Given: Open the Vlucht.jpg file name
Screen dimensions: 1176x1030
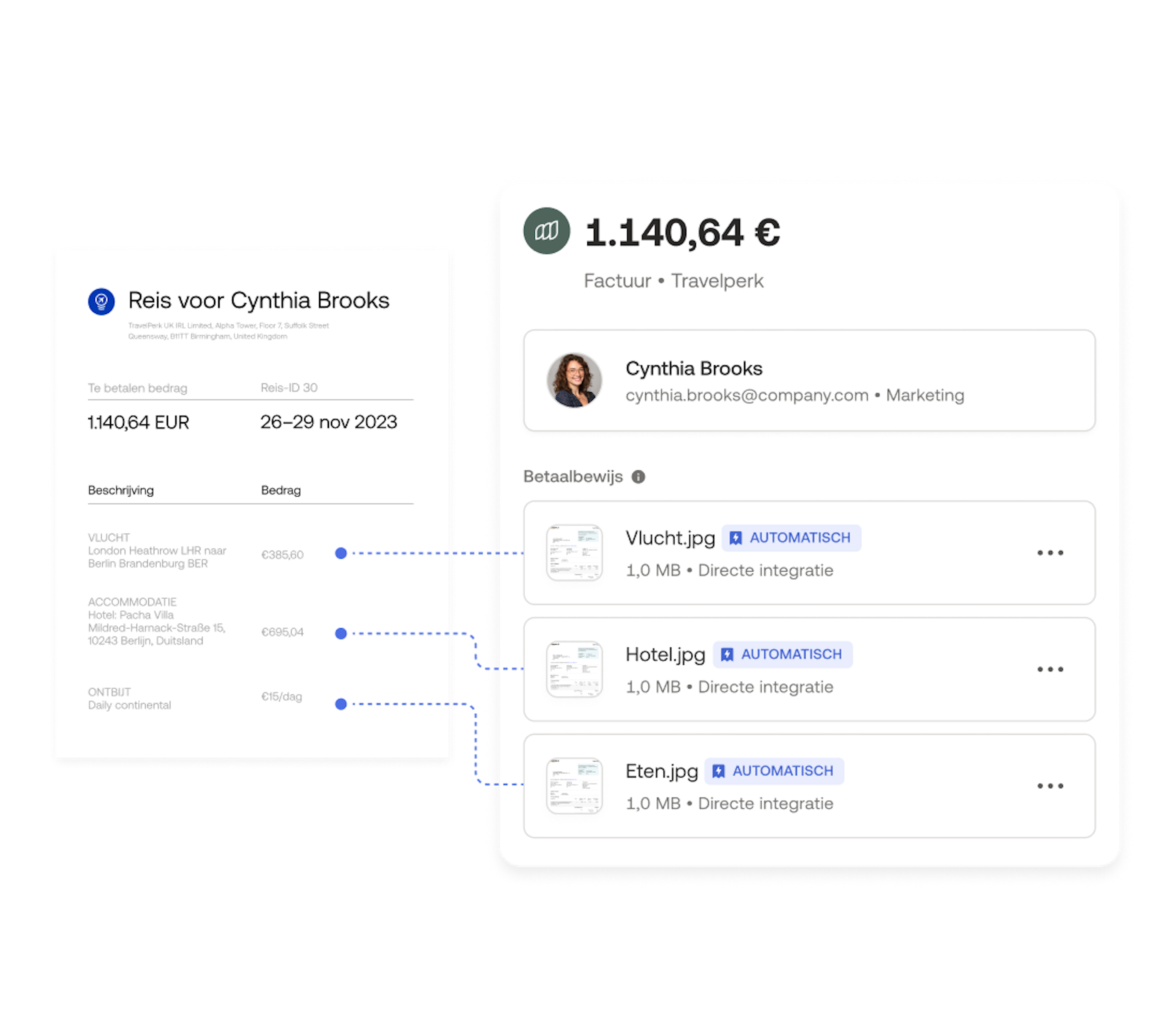Looking at the screenshot, I should 670,539.
